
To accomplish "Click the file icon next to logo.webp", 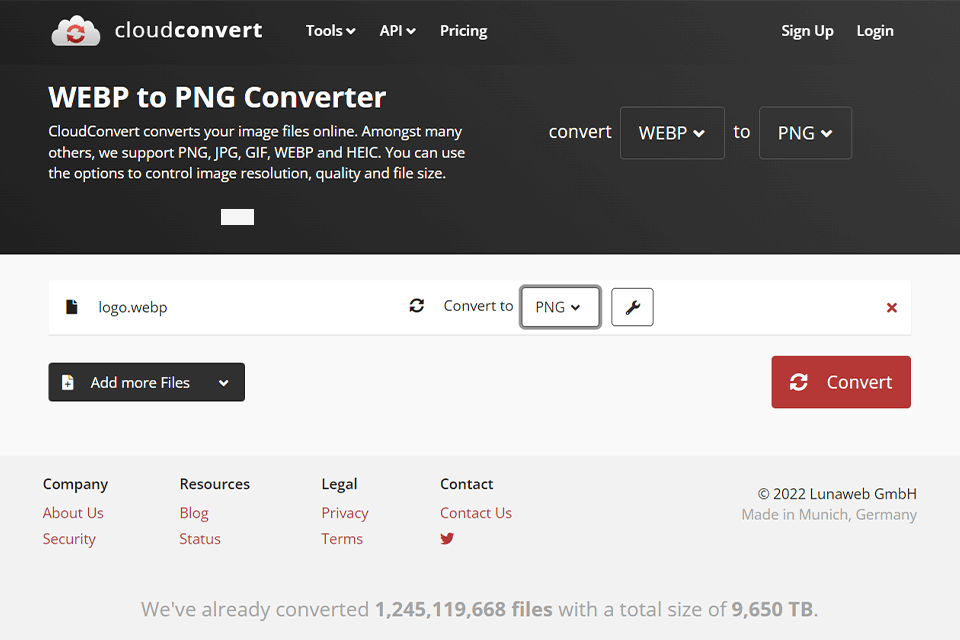I will click(x=72, y=307).
